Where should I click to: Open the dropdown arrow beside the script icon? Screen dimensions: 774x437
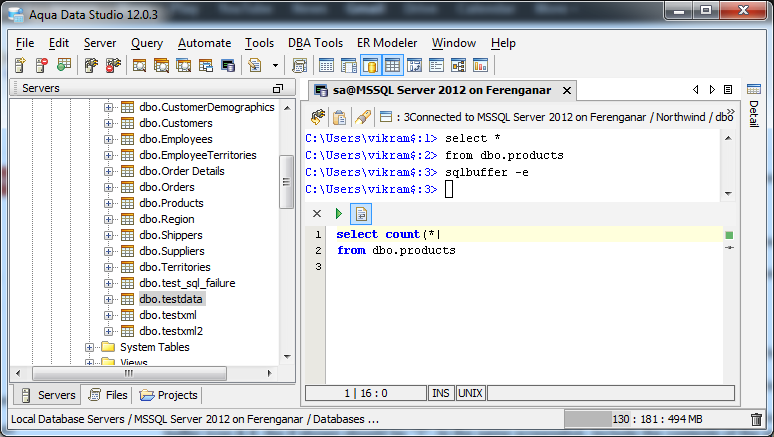tap(275, 65)
